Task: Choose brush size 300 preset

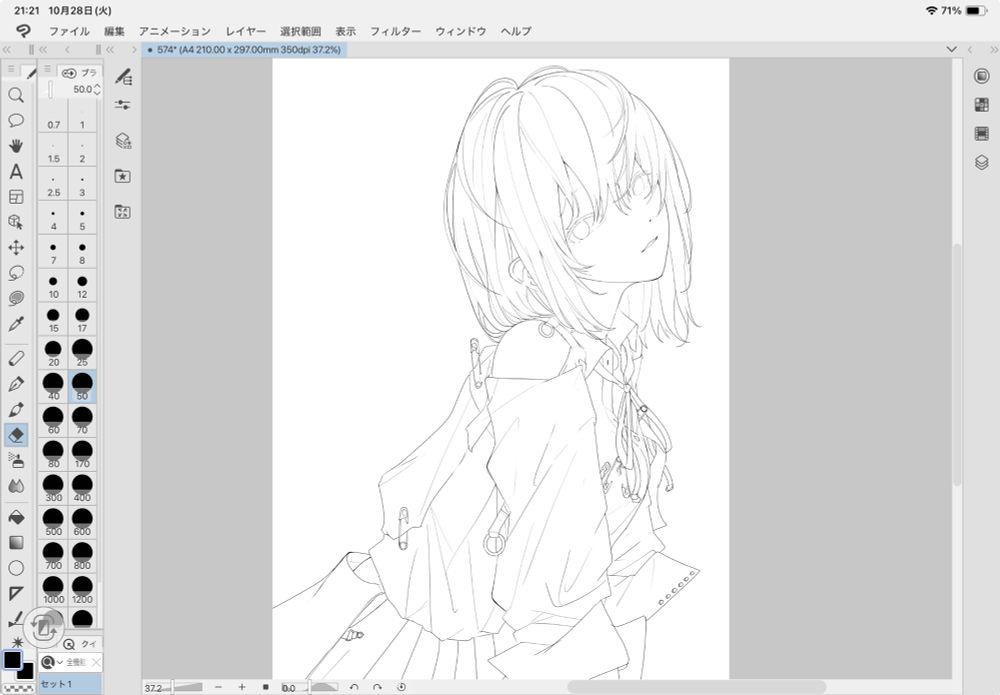Action: tap(54, 488)
